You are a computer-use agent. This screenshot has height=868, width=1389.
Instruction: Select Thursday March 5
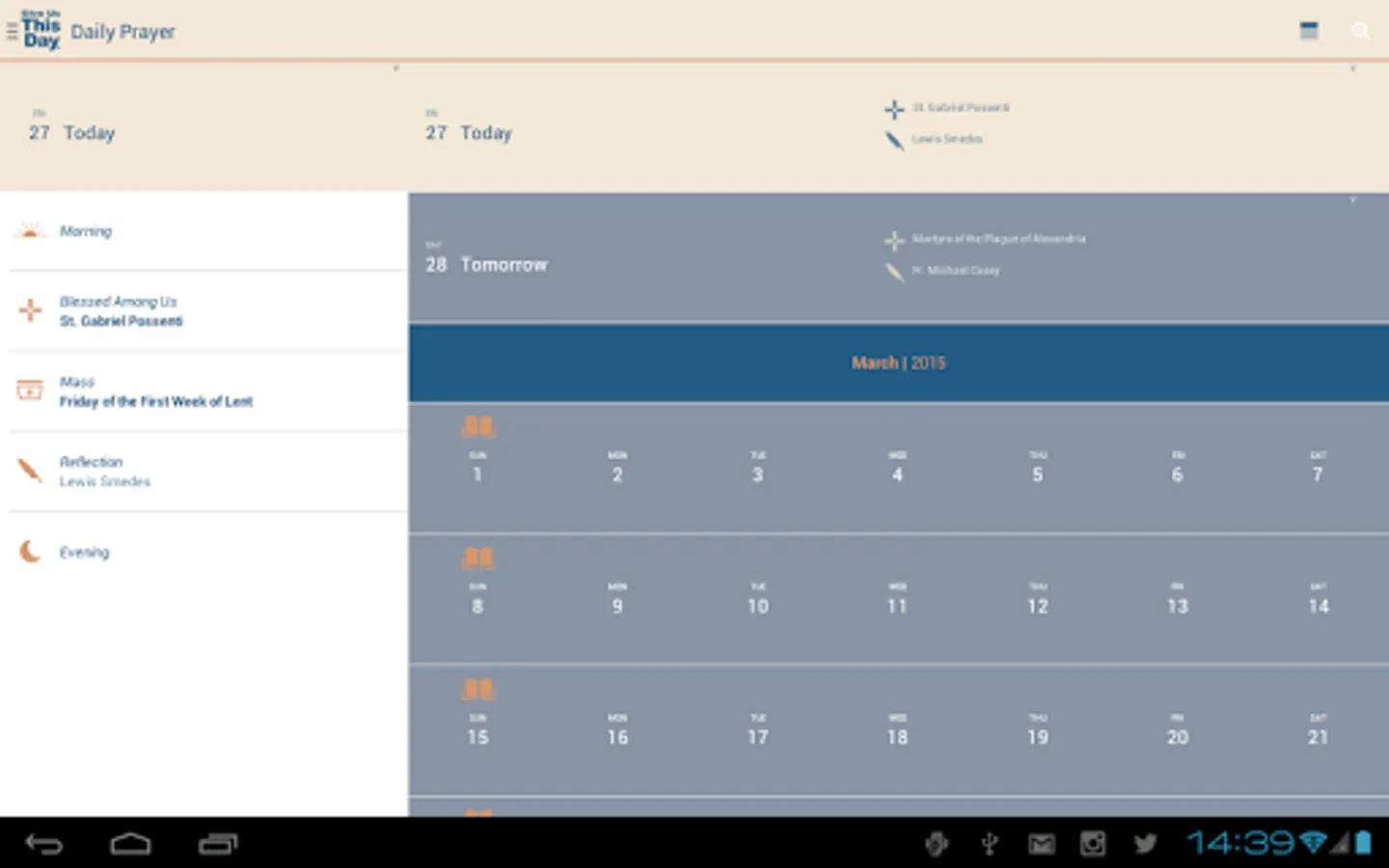pyautogui.click(x=1038, y=467)
